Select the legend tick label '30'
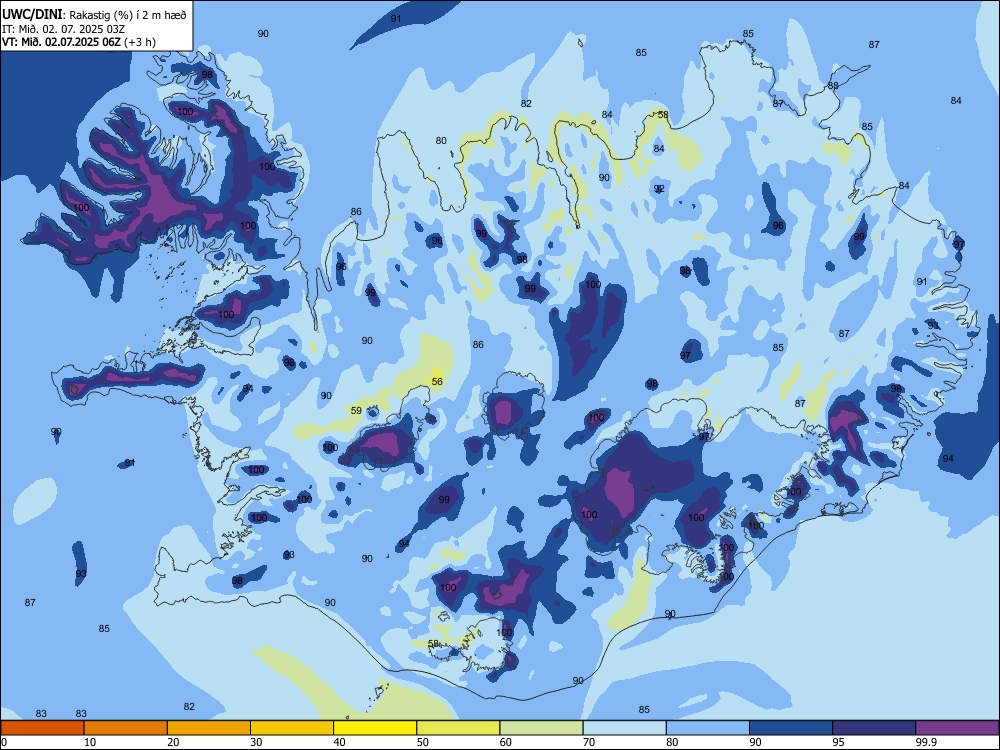 click(x=256, y=742)
